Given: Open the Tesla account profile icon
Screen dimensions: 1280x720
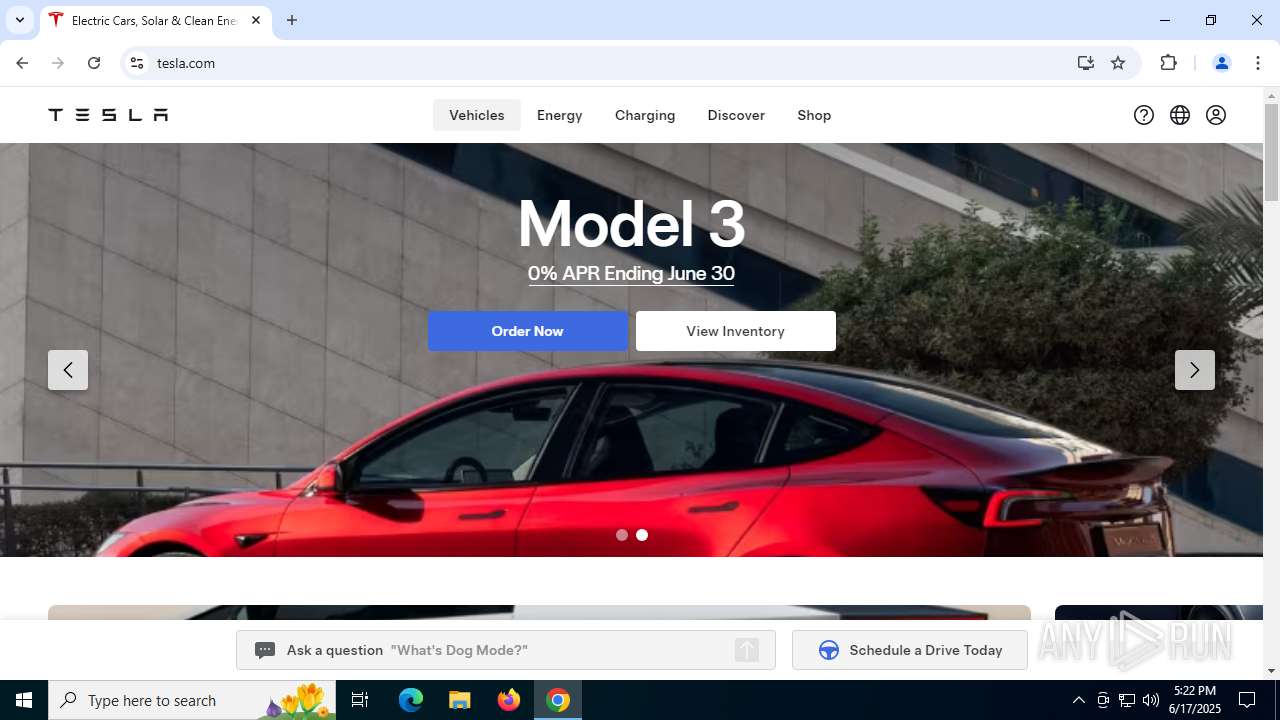Looking at the screenshot, I should (1216, 115).
